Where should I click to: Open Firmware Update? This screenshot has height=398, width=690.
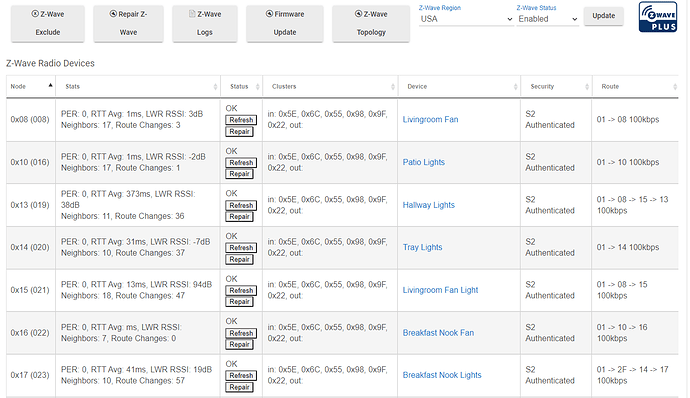(285, 24)
